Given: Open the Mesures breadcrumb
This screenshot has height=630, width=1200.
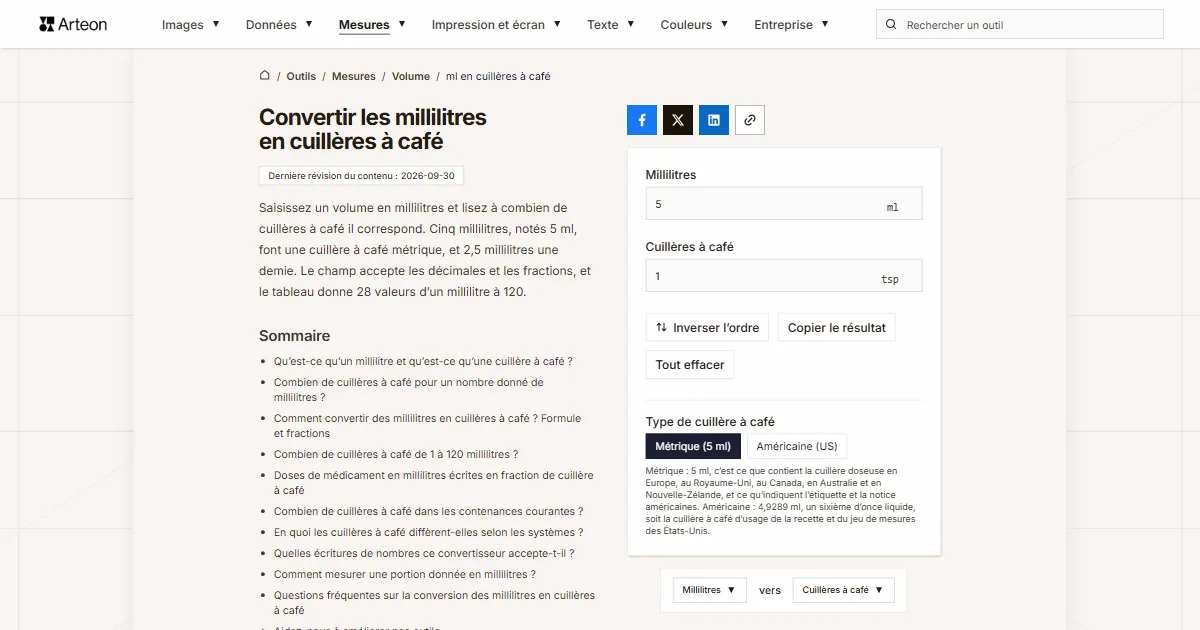Looking at the screenshot, I should (x=354, y=76).
